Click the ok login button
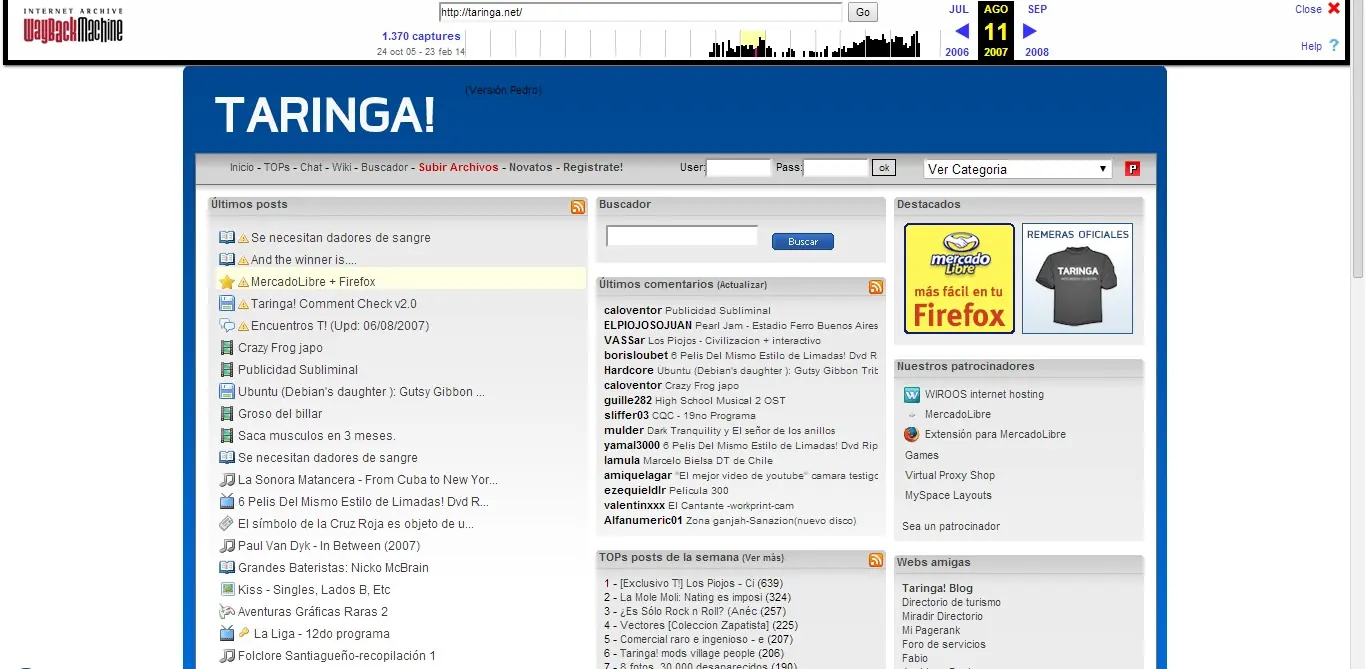 (884, 168)
